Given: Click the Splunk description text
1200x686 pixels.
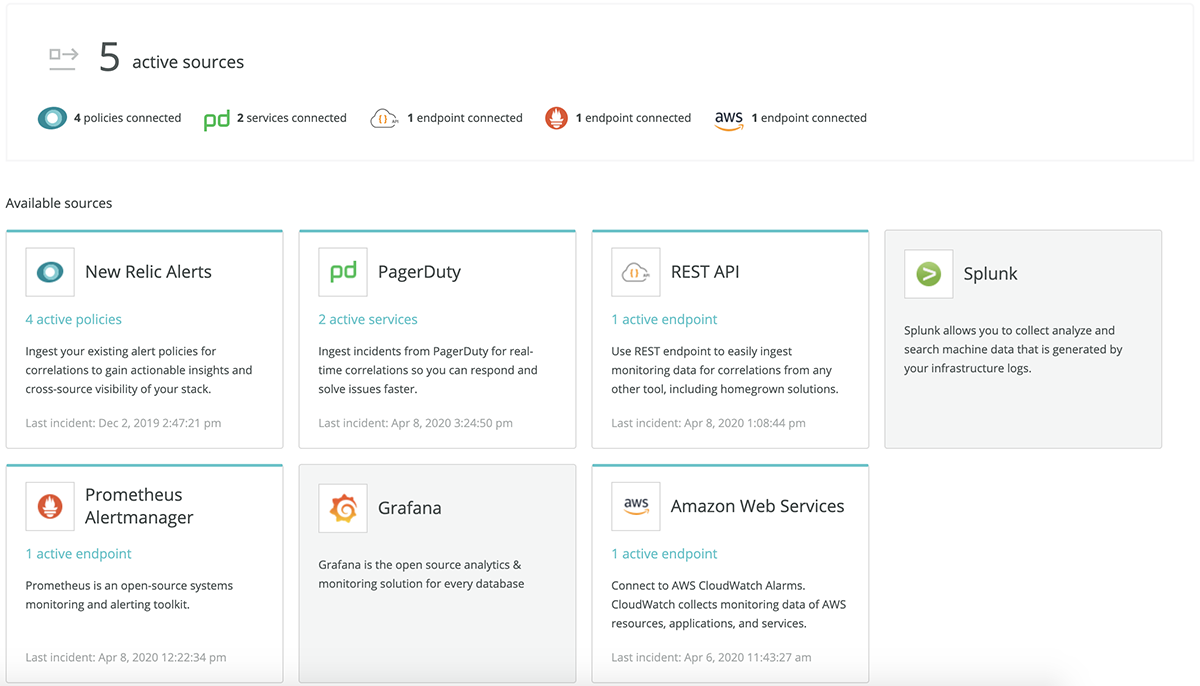Looking at the screenshot, I should click(1013, 349).
